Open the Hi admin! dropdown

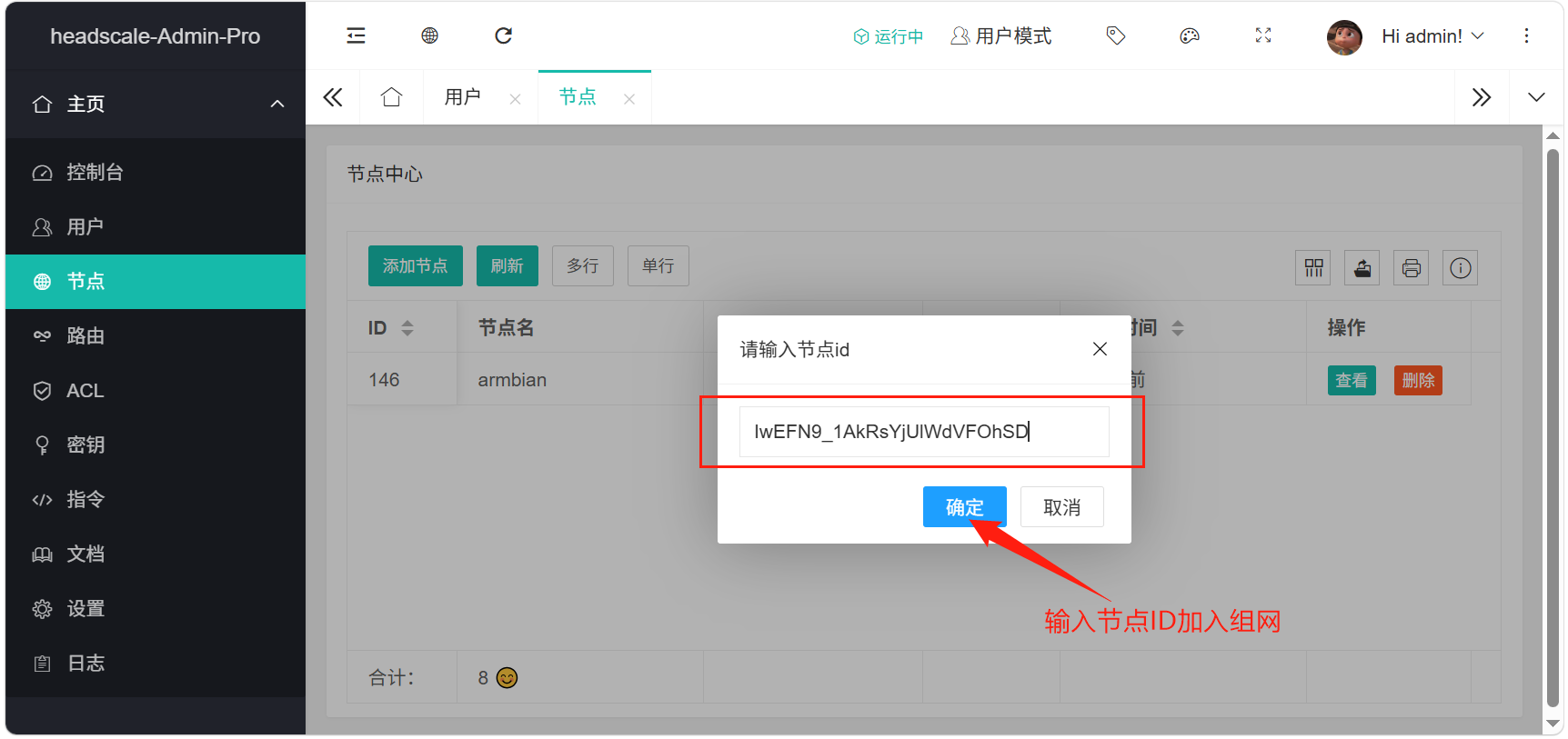coord(1432,36)
